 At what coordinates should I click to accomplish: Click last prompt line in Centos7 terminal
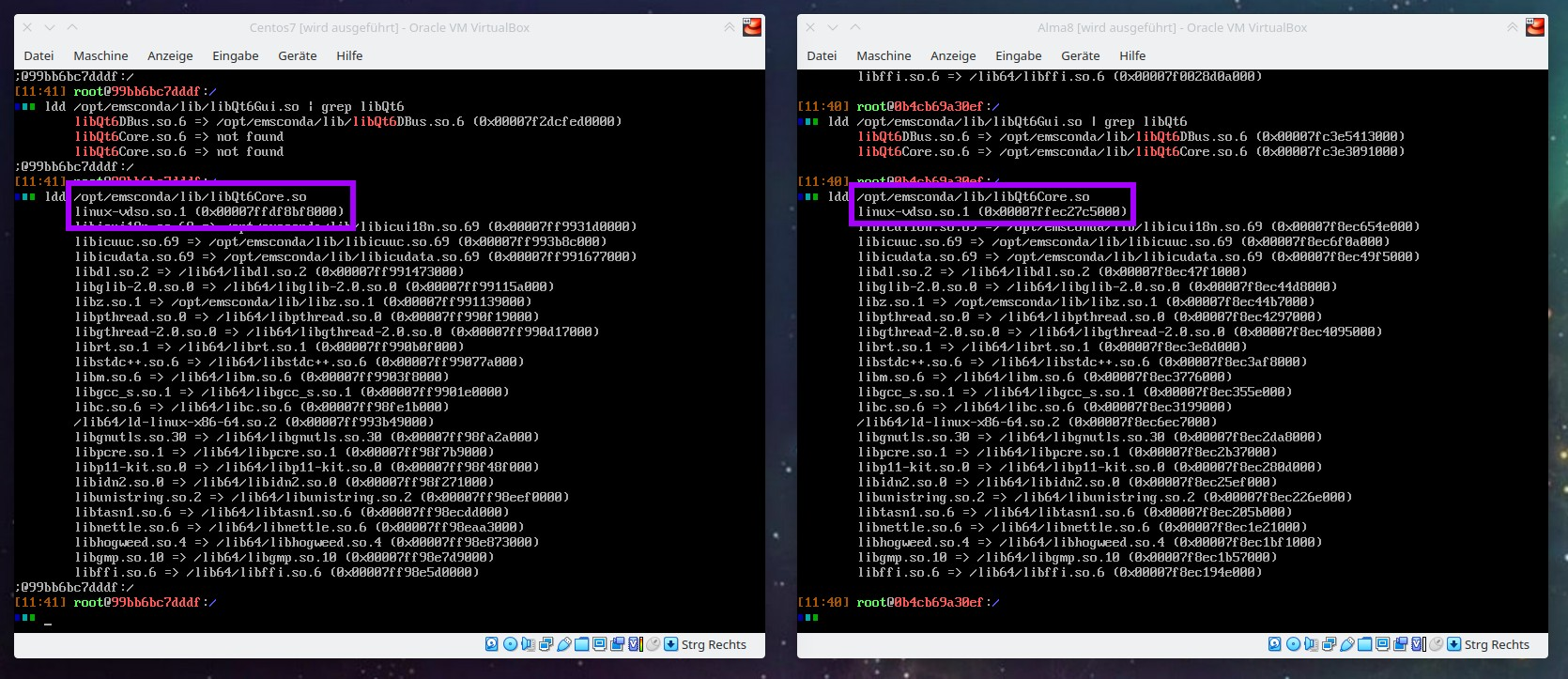(116, 602)
